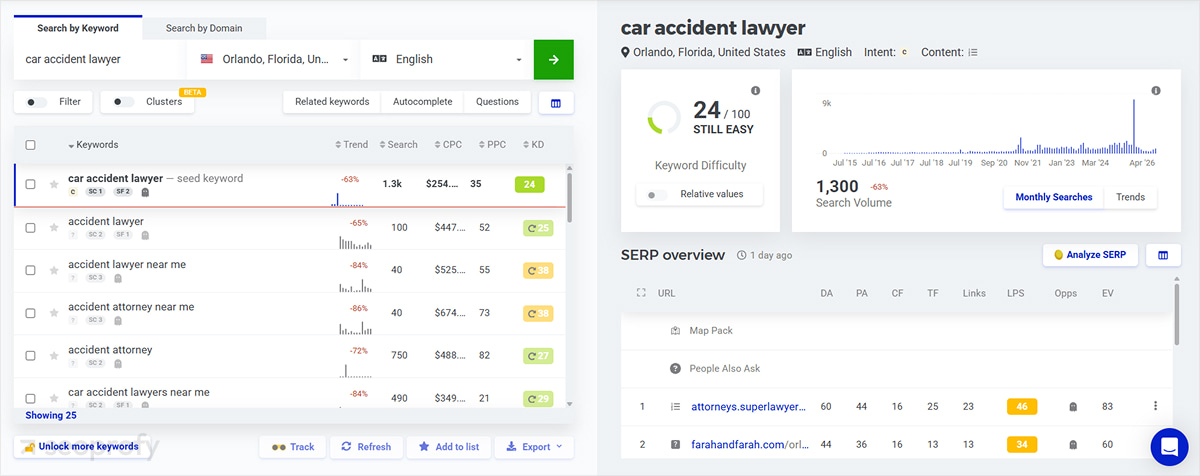Sort by the Trend column
The width and height of the screenshot is (1200, 476).
click(352, 145)
